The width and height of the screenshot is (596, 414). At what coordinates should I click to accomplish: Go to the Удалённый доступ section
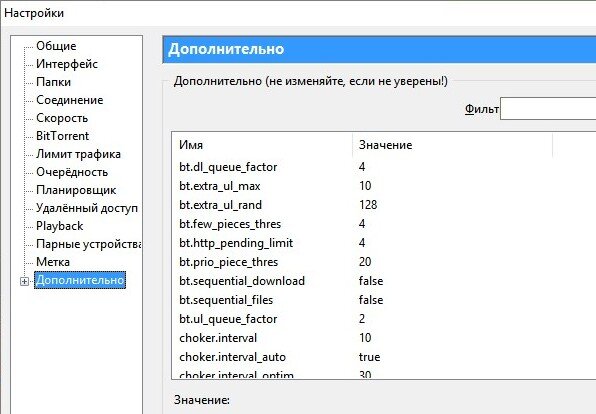87,208
